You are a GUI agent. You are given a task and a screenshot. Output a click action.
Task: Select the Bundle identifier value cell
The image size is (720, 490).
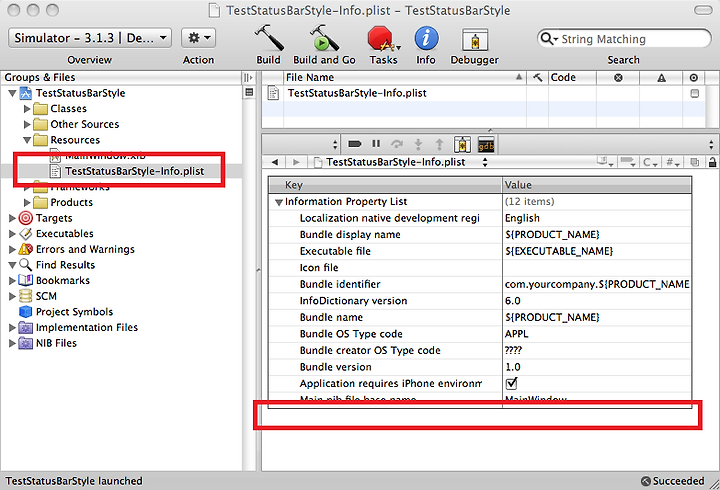597,284
